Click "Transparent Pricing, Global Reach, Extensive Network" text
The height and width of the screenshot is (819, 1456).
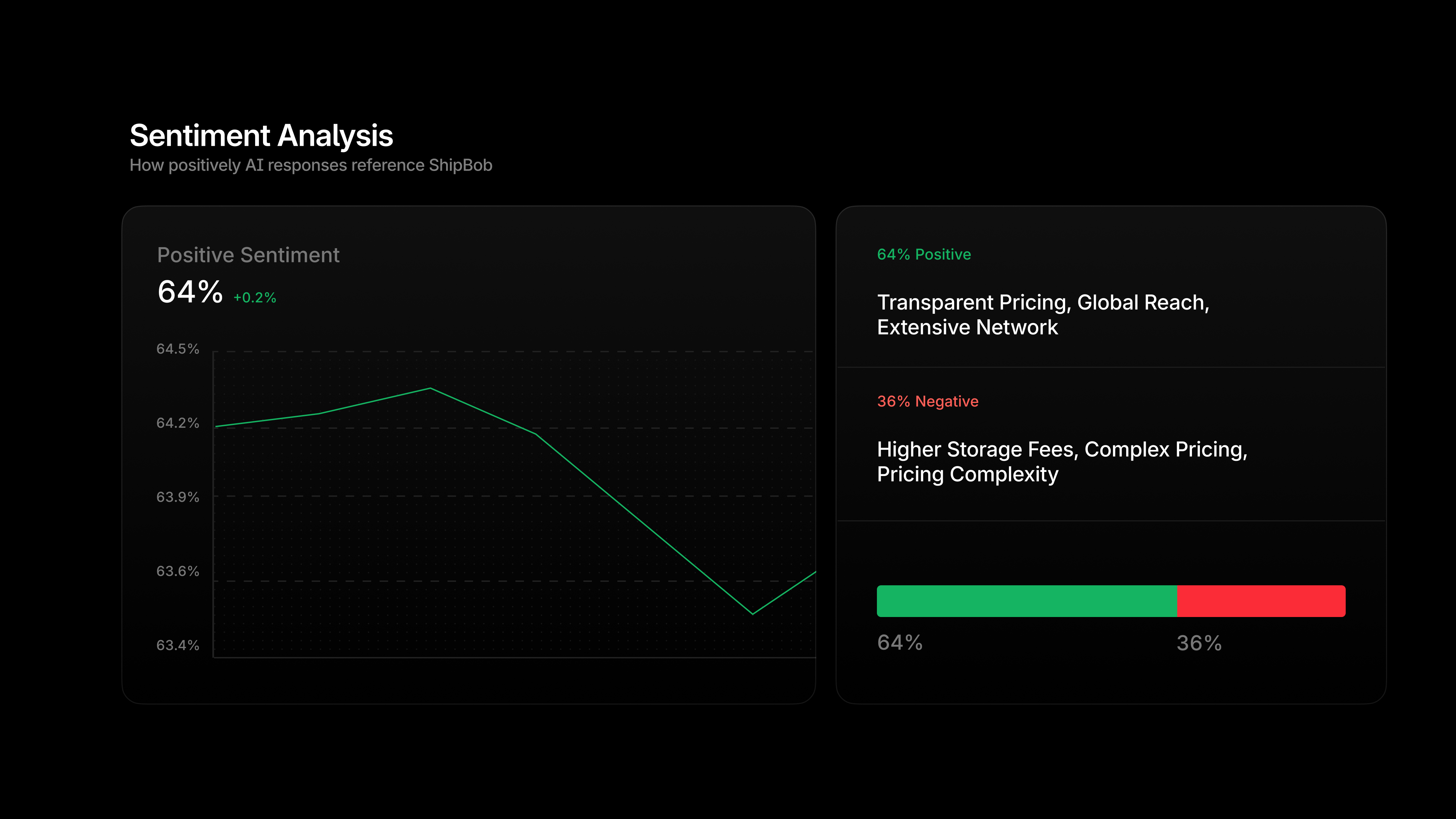coord(1043,315)
